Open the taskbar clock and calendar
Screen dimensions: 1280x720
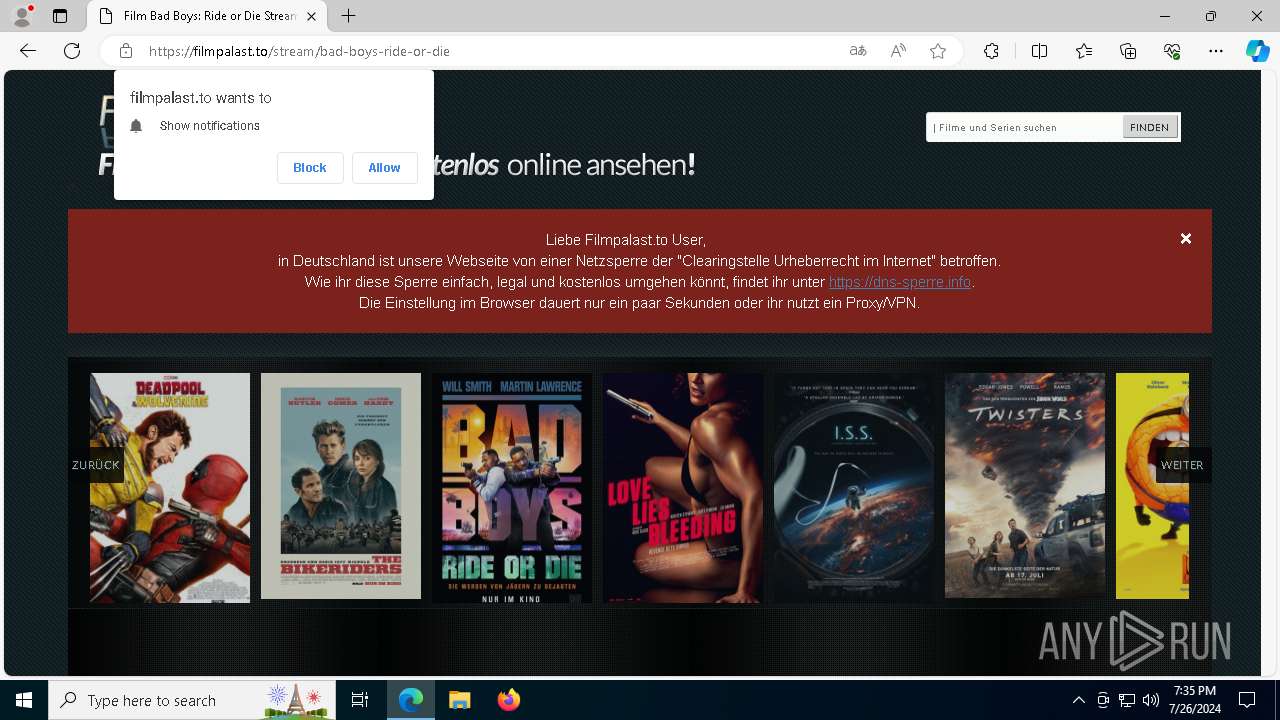(1195, 700)
